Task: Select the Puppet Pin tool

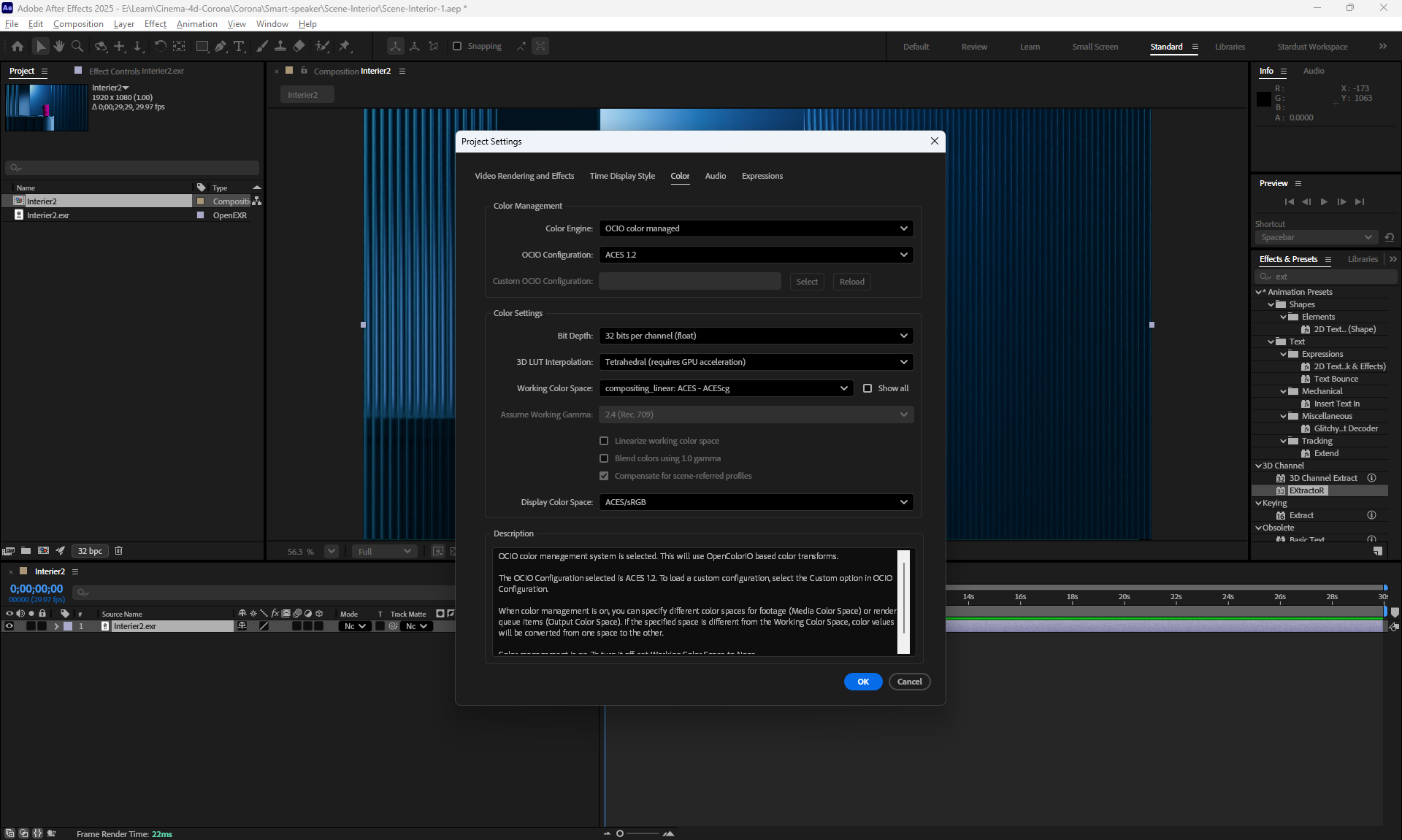Action: tap(345, 46)
